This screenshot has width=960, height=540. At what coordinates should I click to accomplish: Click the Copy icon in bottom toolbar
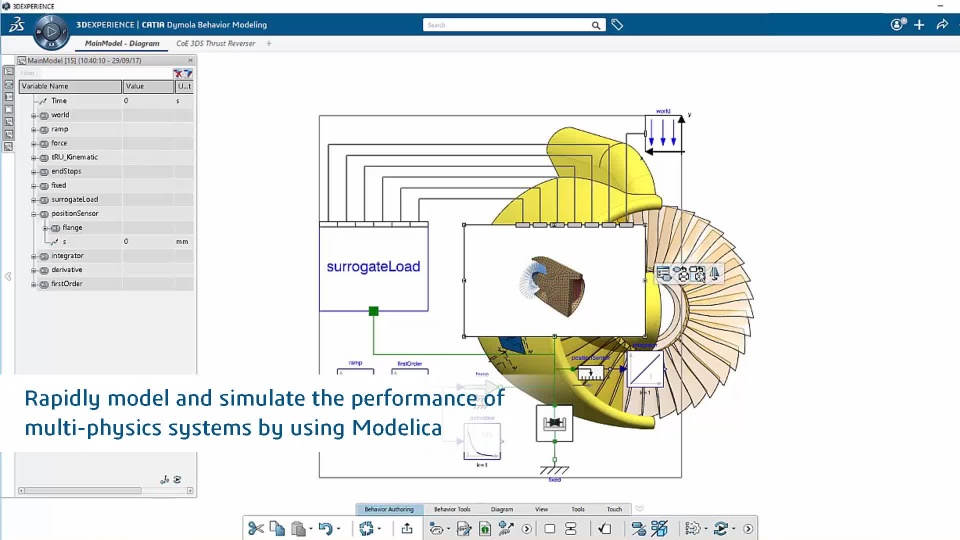[277, 528]
